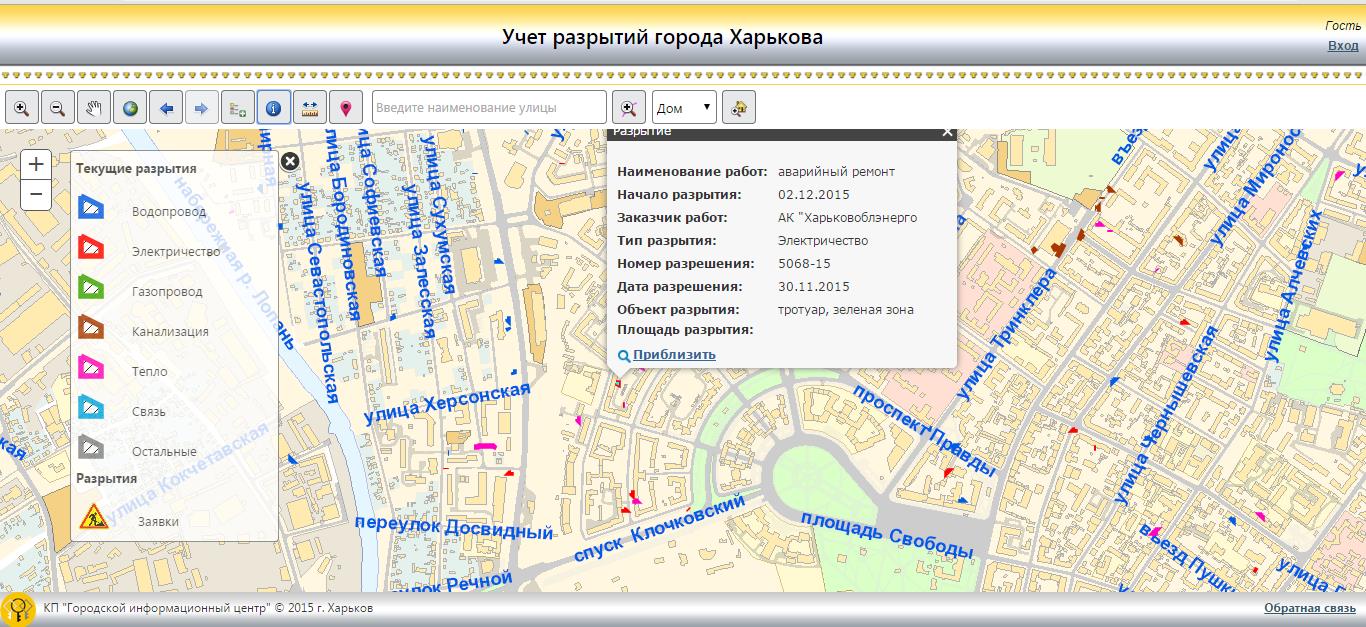Close the "Разрытие" info popup
The height and width of the screenshot is (627, 1366).
(947, 132)
